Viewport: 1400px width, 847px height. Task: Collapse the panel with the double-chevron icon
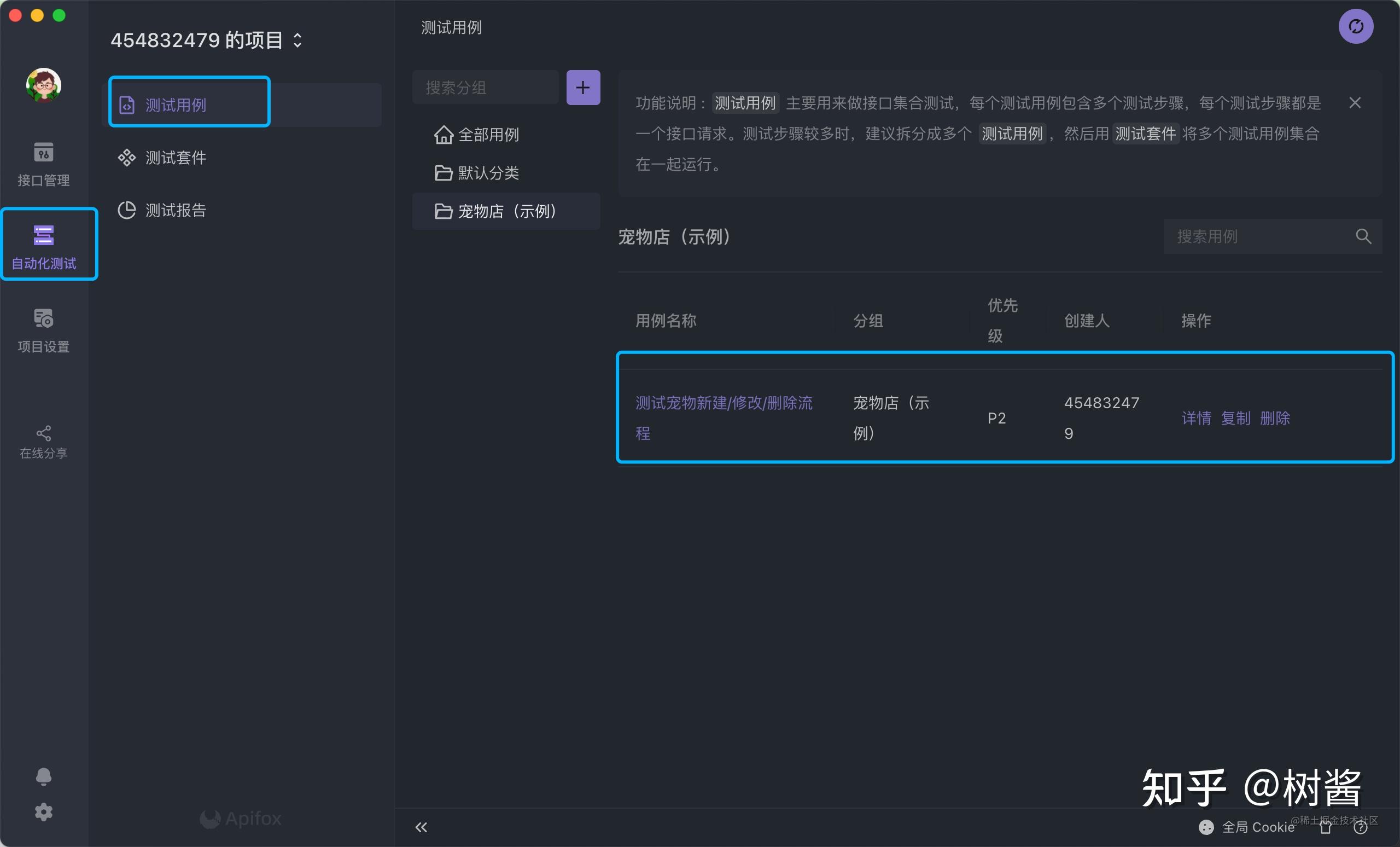(x=421, y=827)
